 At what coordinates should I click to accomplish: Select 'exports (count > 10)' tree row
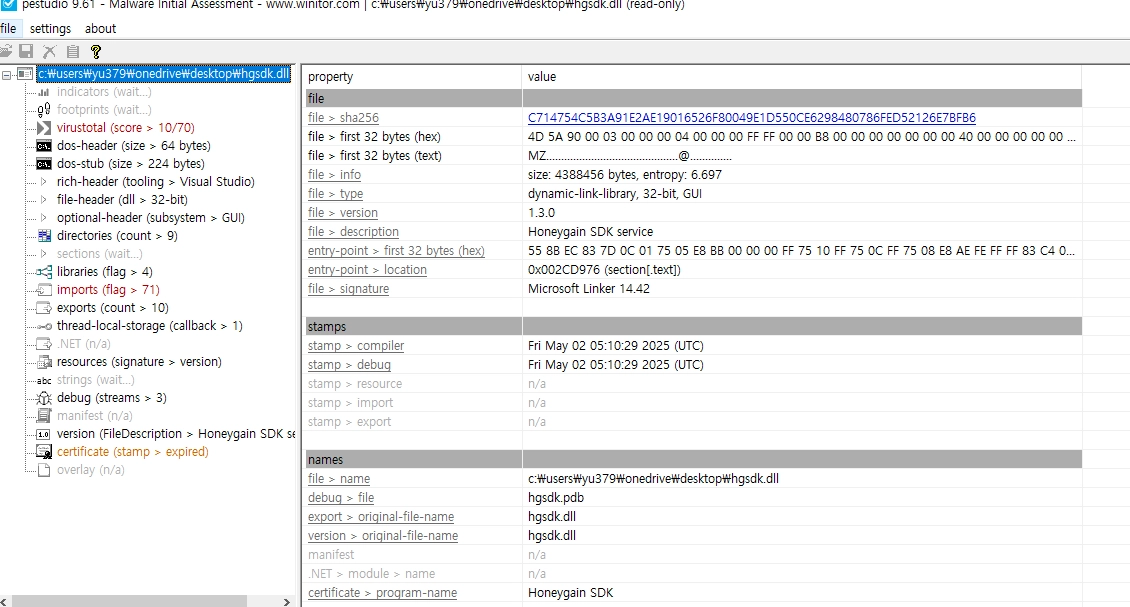[x=112, y=308]
